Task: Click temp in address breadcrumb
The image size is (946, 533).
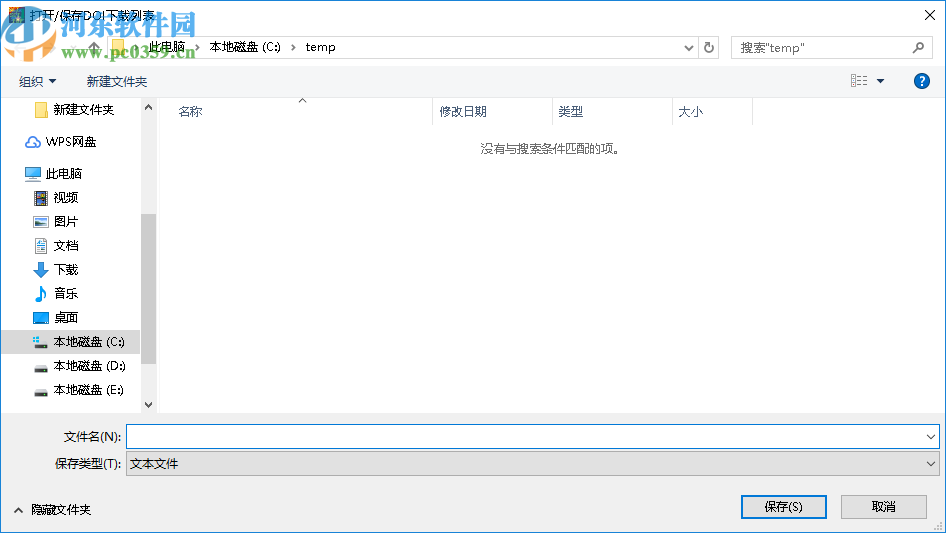Action: [320, 47]
